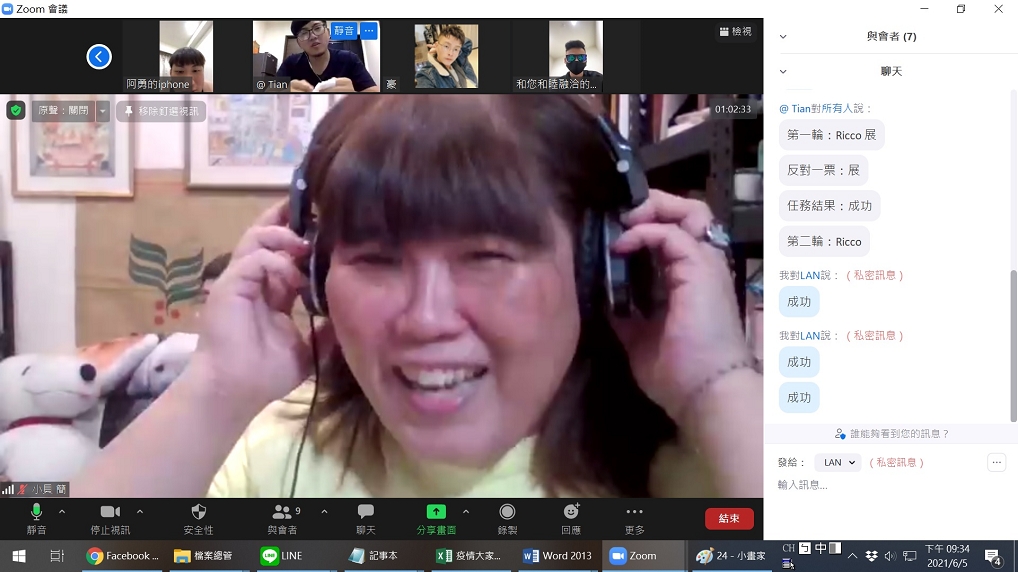Click taskbar clock showing 09:34

[947, 556]
